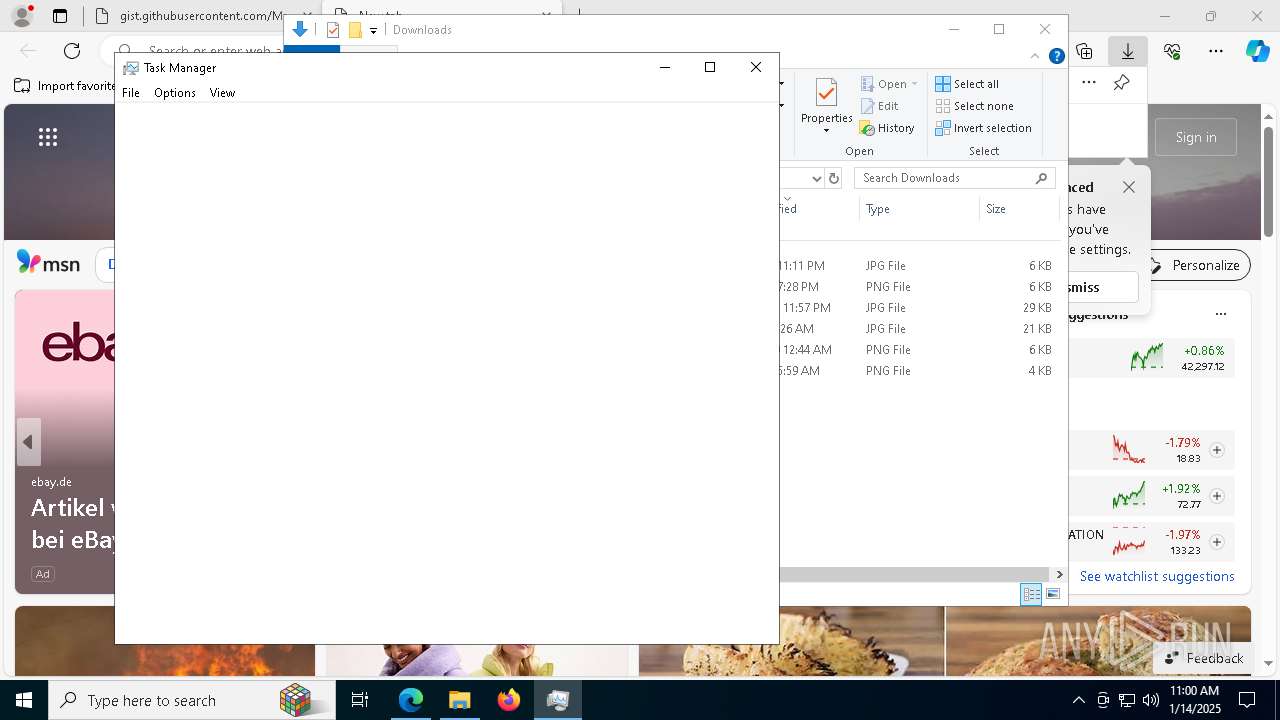Viewport: 1280px width, 720px height.
Task: Click Sign in on MSN page
Action: pos(1196,137)
